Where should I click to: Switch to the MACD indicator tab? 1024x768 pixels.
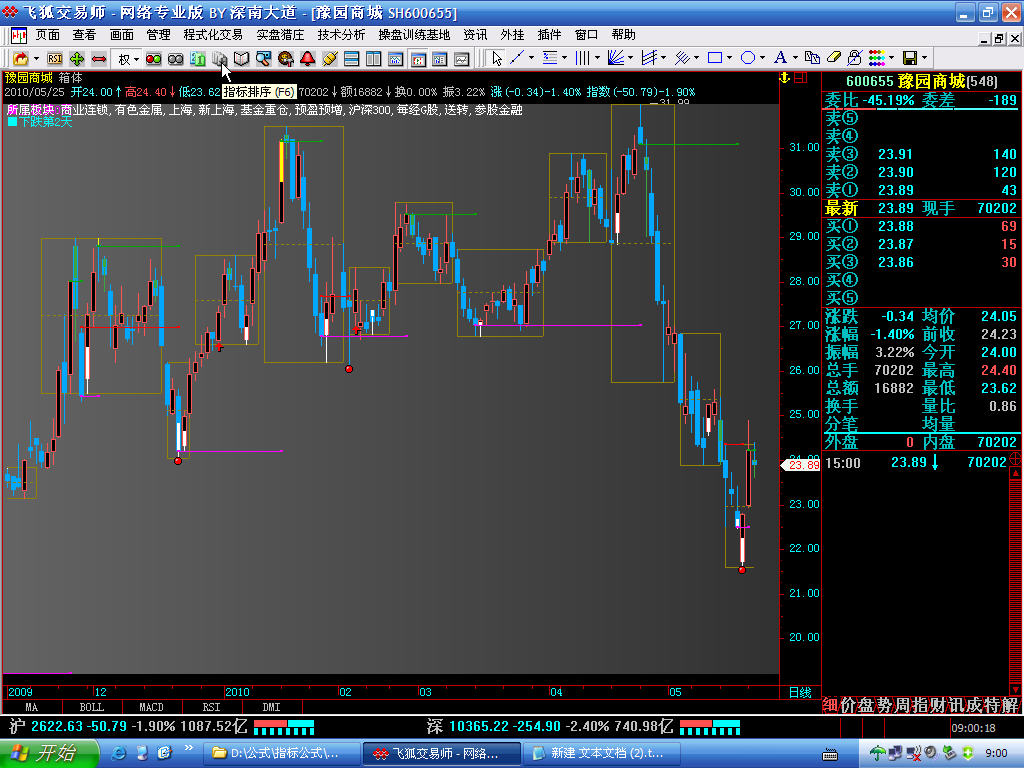click(151, 707)
